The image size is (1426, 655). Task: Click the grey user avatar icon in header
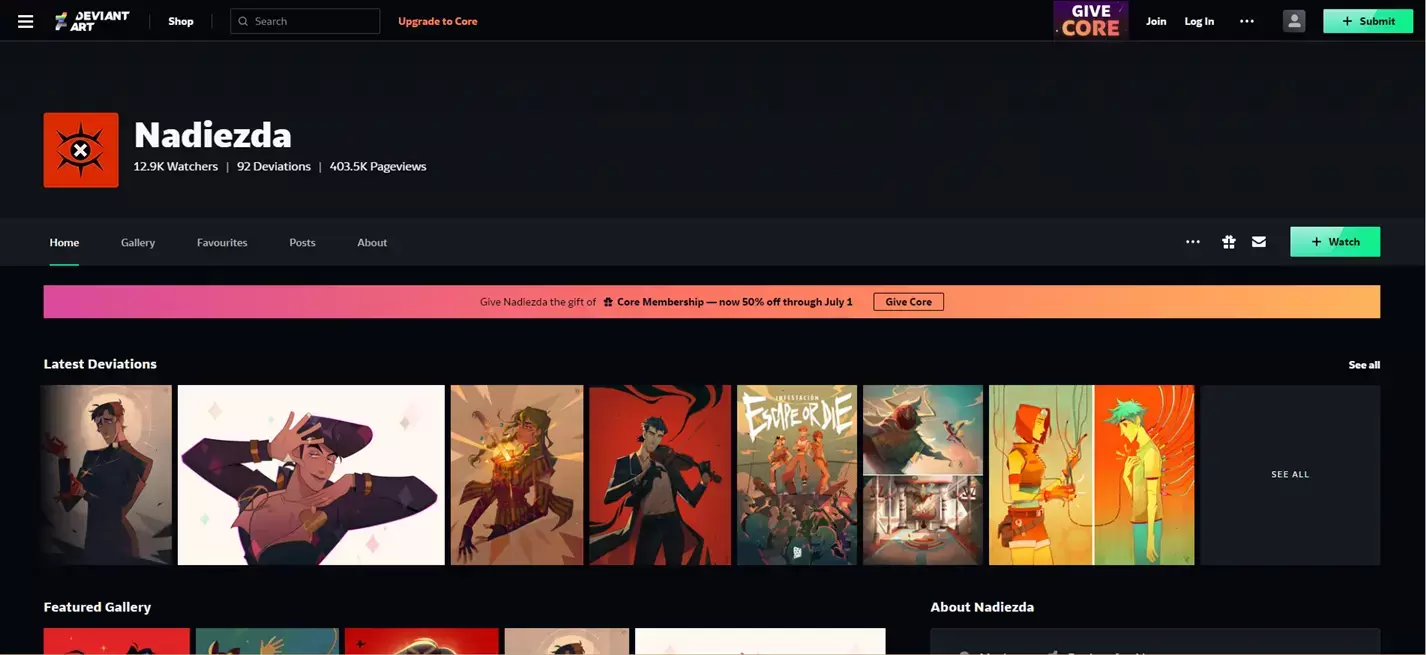click(x=1294, y=21)
